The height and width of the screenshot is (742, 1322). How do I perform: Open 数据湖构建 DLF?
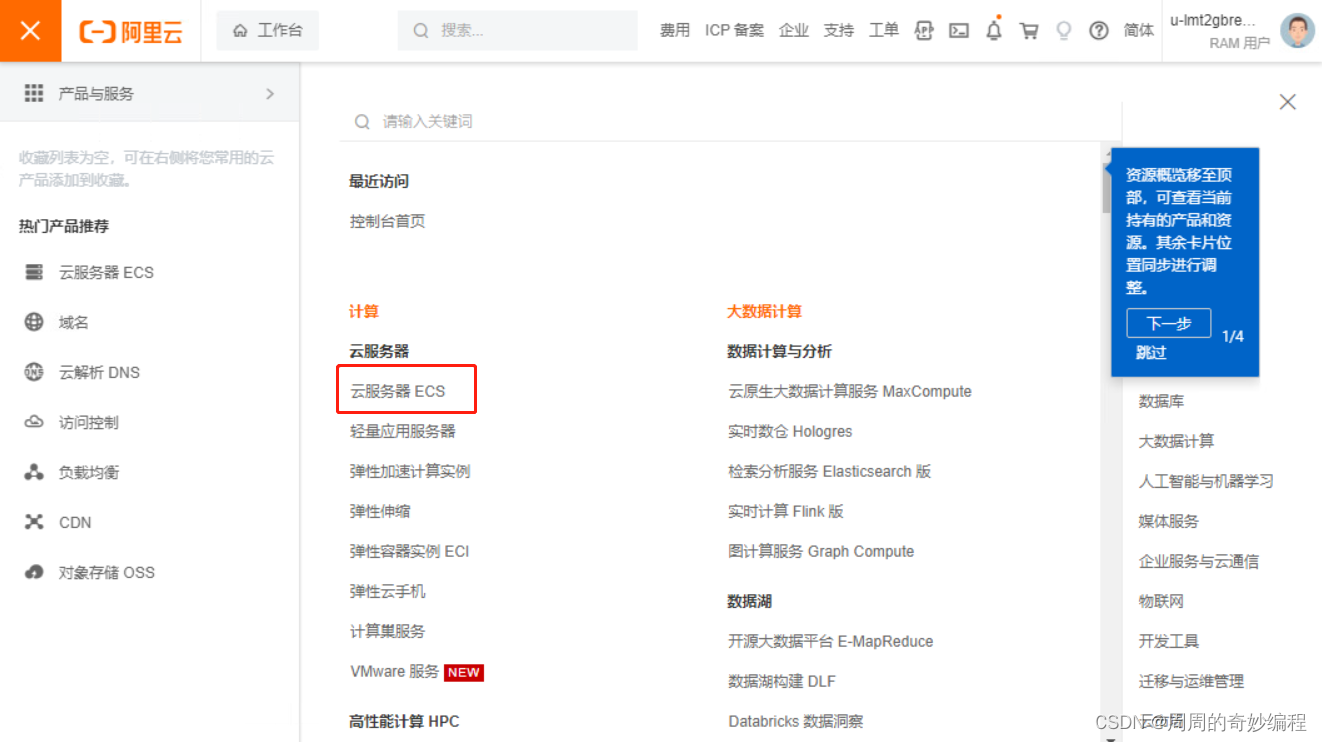pos(781,681)
